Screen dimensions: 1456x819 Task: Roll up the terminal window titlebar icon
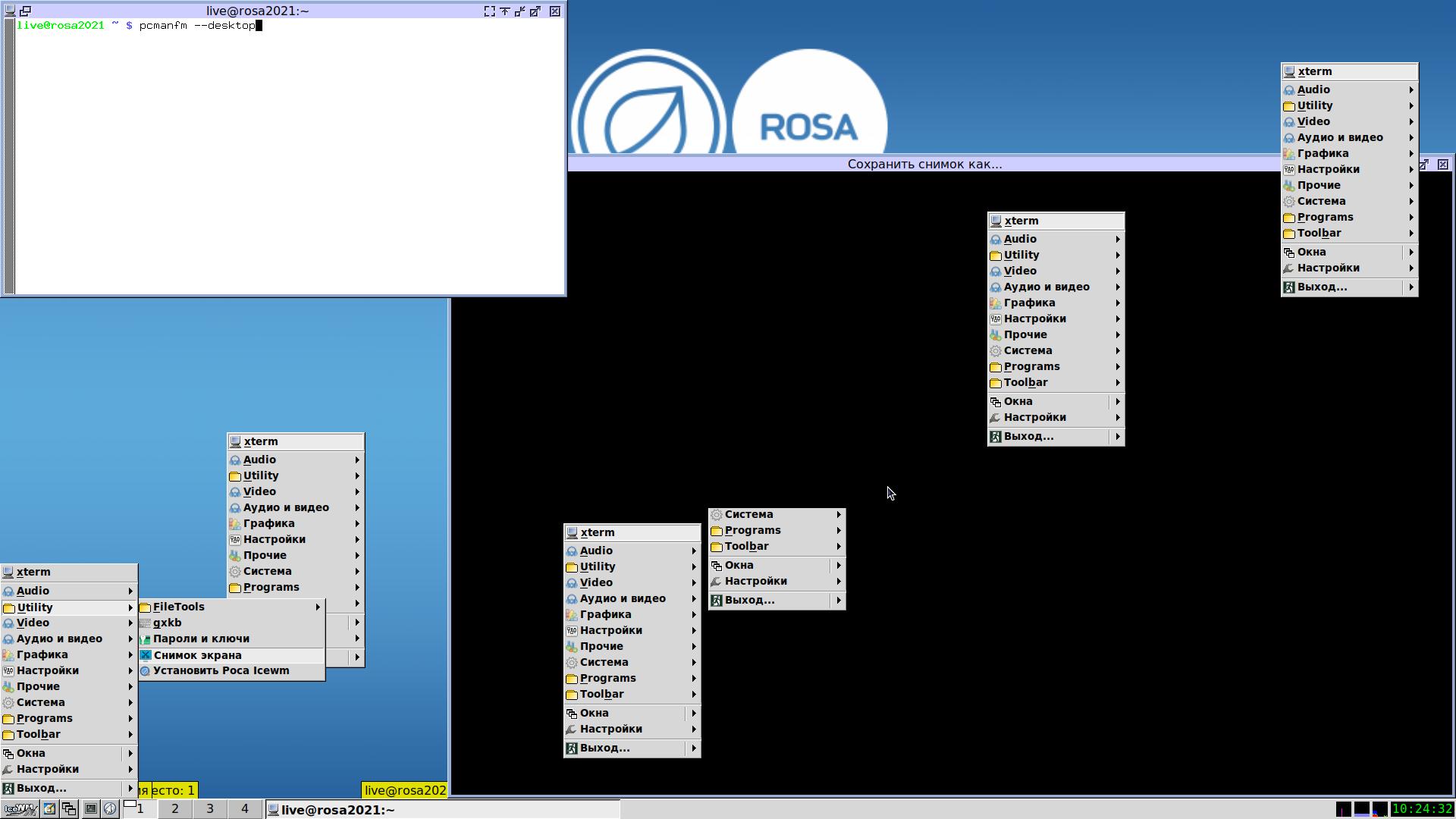(504, 11)
